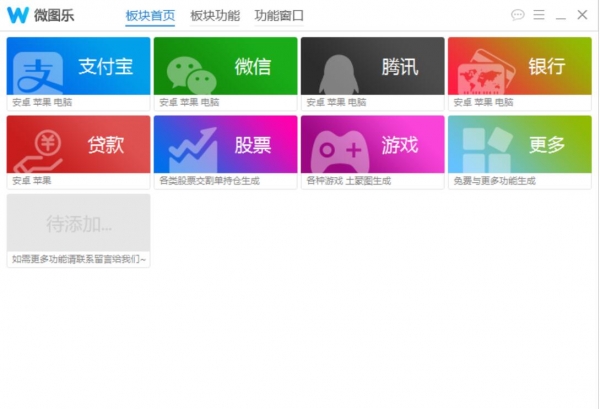Click 安卓 苹果 text under 贷款
600x409 pixels.
[32, 180]
